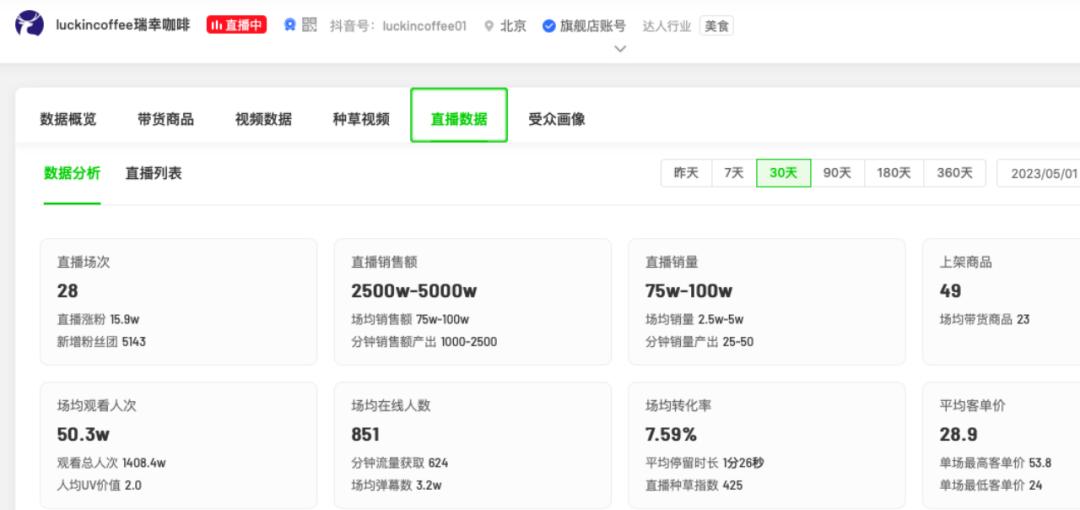
Task: Click the blue verified checkmark icon
Action: point(549,26)
